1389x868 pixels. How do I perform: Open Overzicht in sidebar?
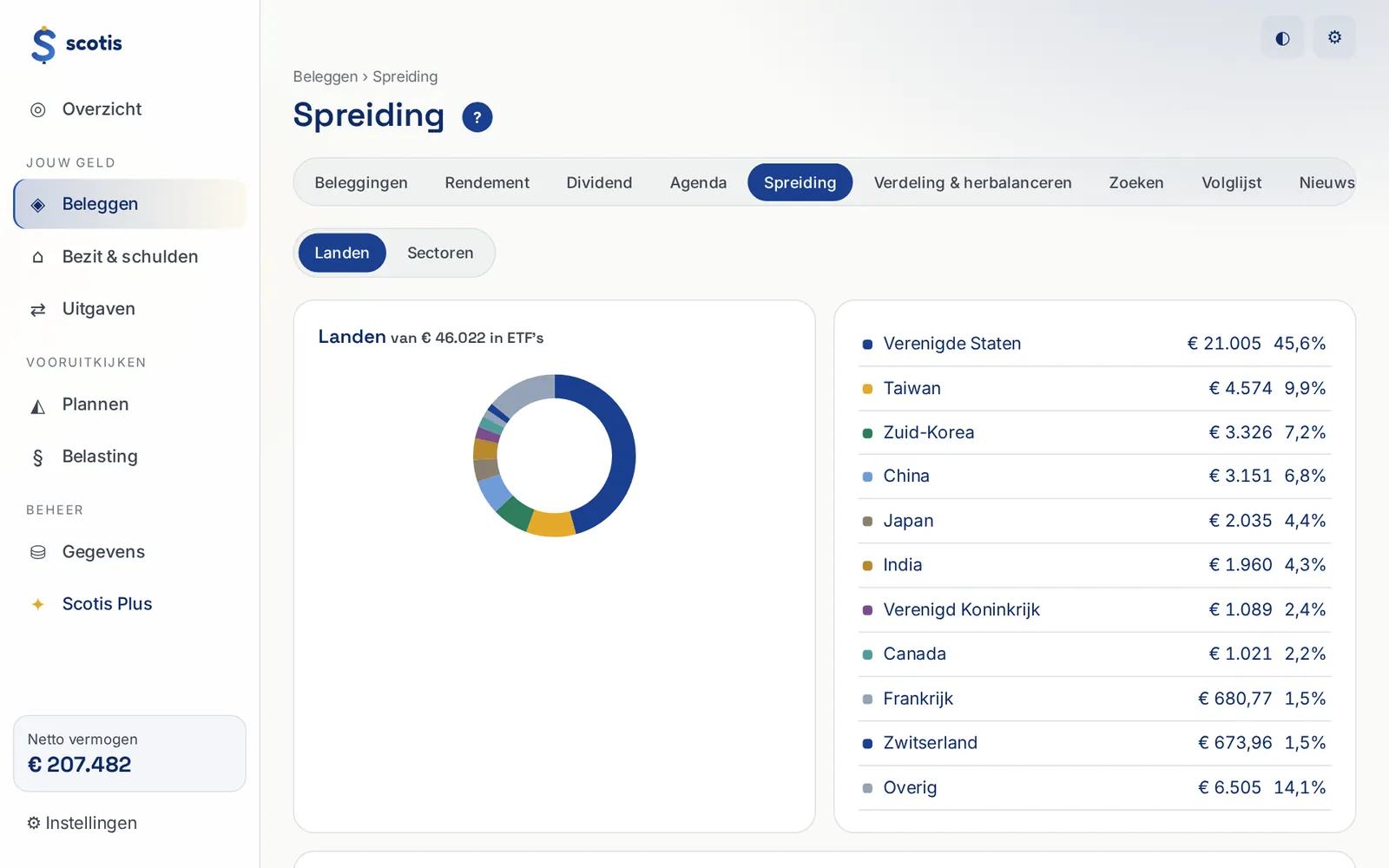coord(130,109)
